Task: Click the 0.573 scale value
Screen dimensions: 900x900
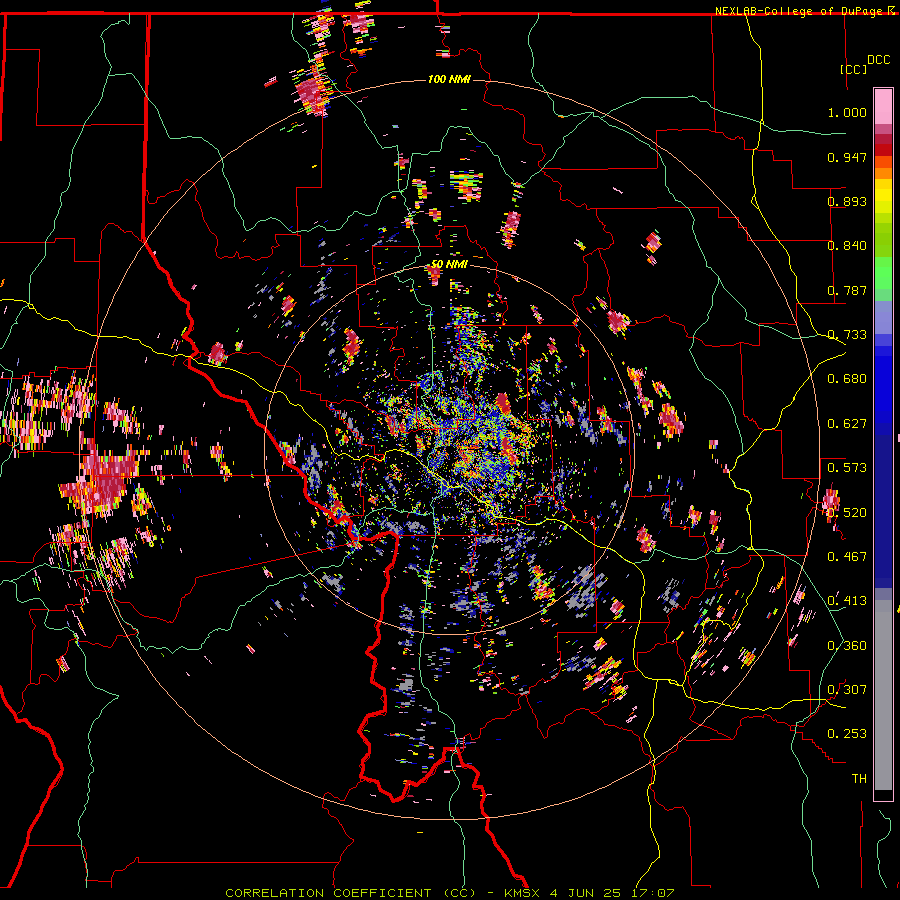Action: point(847,468)
